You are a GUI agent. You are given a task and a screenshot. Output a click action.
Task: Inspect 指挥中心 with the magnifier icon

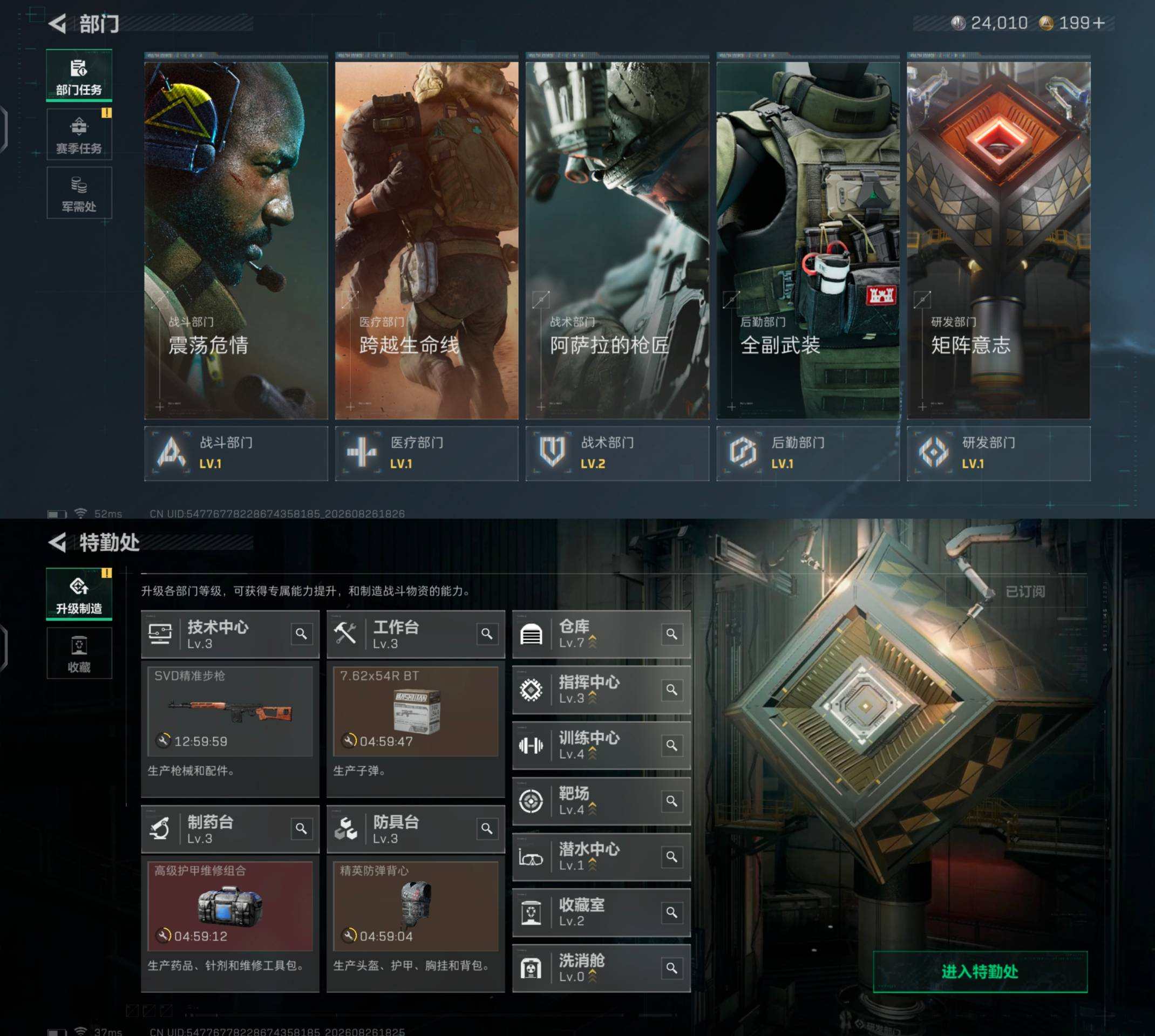672,690
